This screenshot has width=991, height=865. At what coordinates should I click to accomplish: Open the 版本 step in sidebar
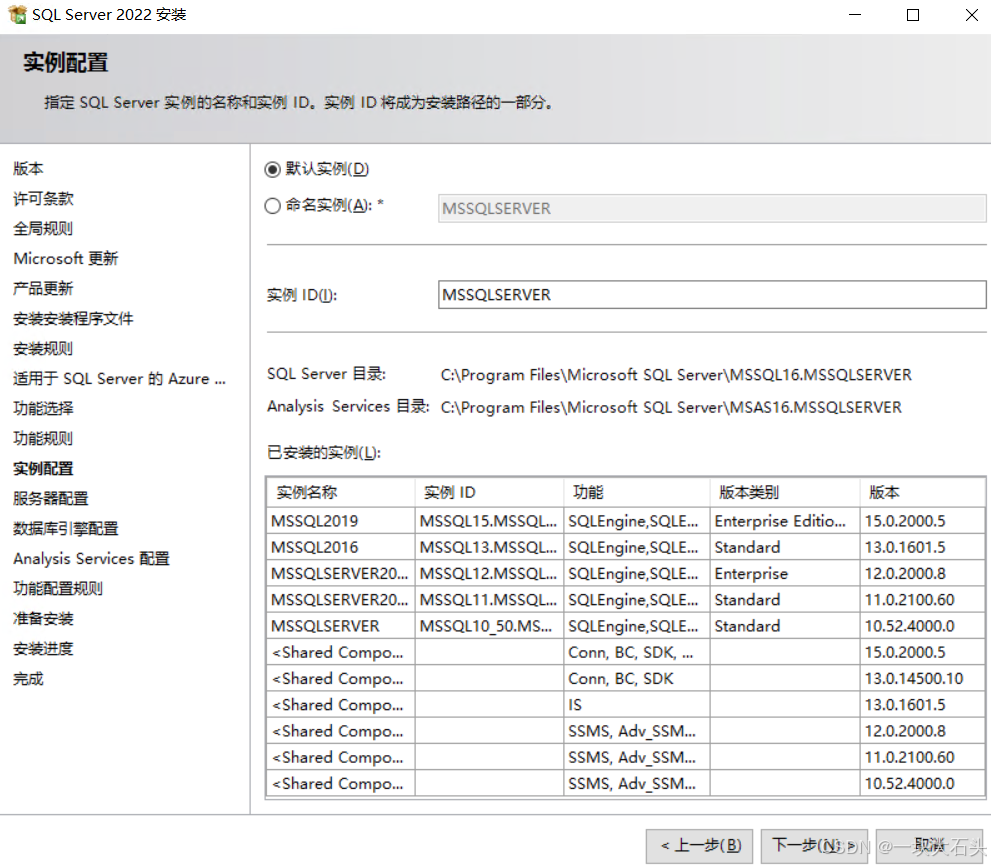pyautogui.click(x=28, y=169)
